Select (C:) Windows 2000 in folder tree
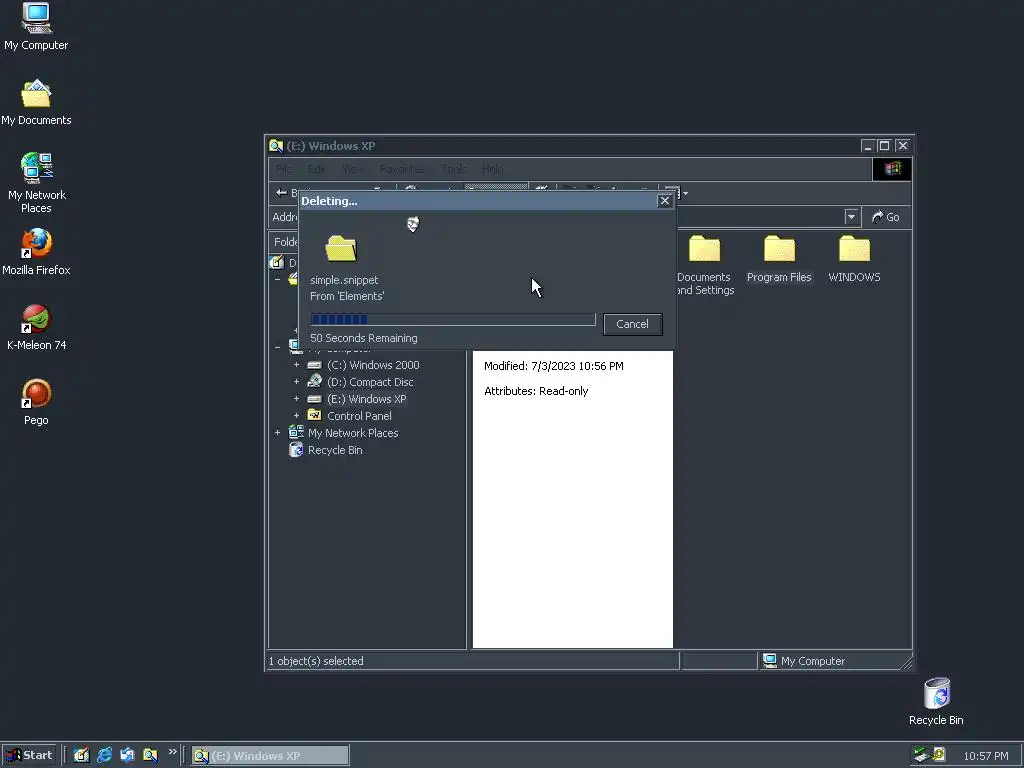Image resolution: width=1024 pixels, height=768 pixels. (x=373, y=365)
